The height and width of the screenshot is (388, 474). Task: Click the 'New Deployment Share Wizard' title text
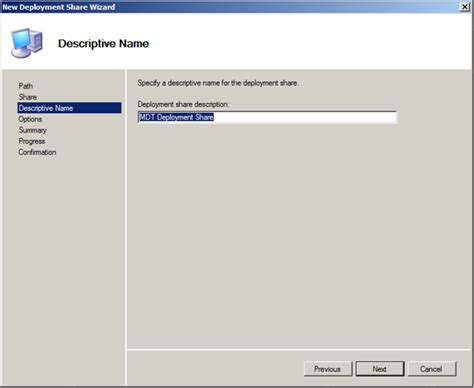pyautogui.click(x=59, y=7)
